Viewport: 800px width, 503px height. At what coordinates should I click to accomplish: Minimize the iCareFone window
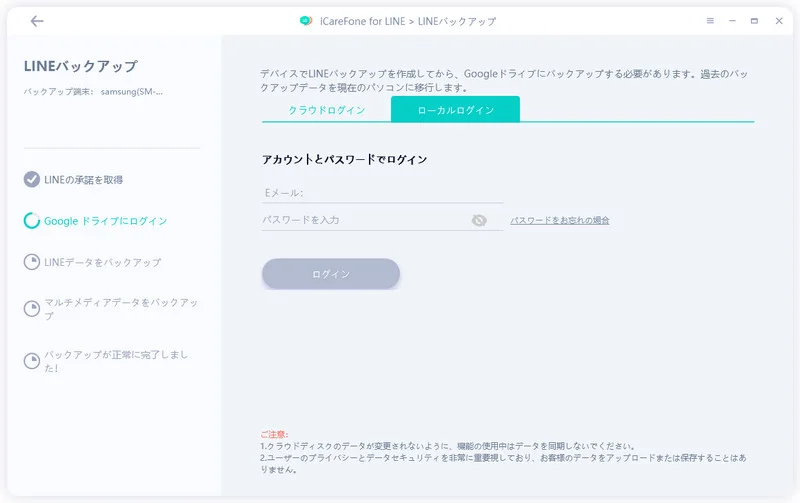(x=732, y=21)
